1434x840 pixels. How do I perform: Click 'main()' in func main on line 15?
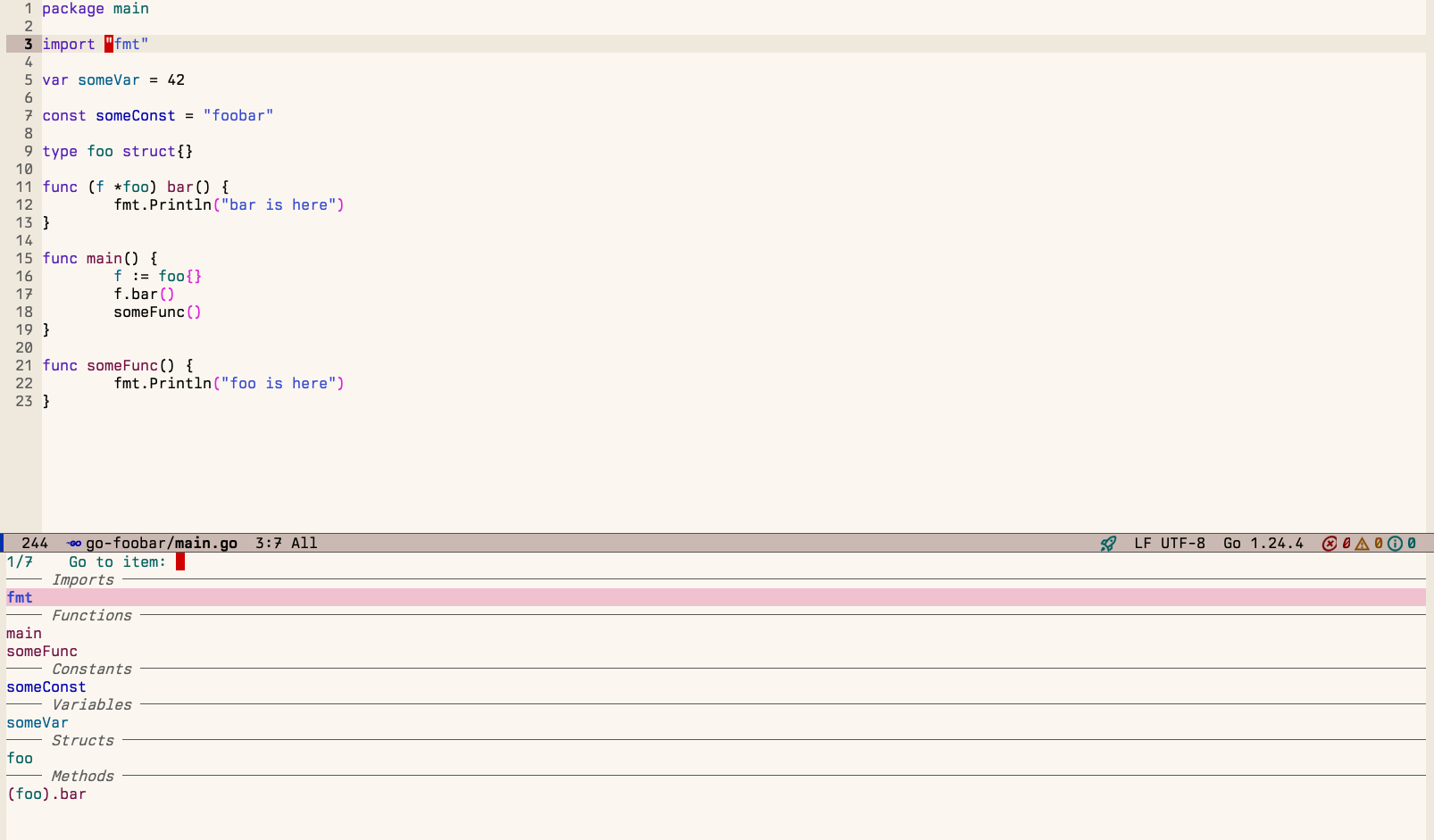click(113, 258)
